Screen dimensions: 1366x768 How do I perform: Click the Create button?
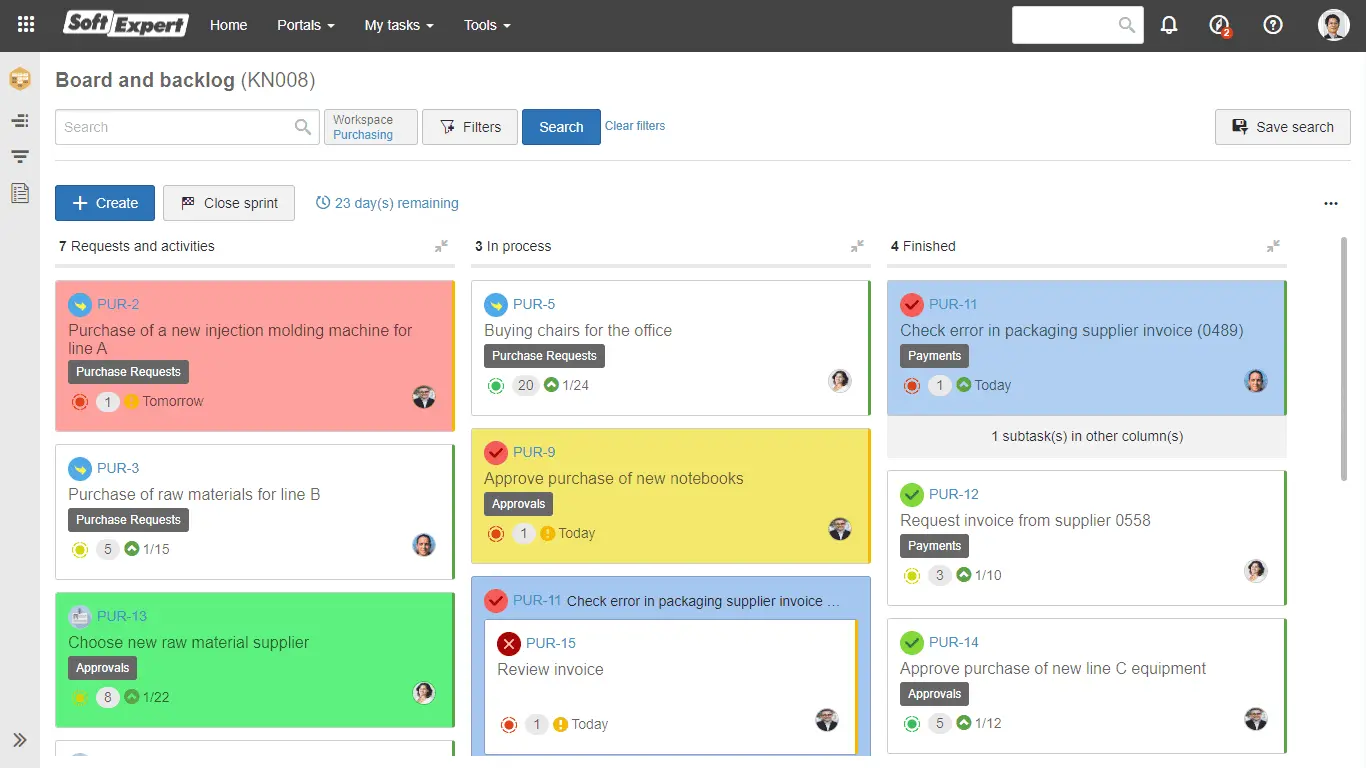(x=104, y=203)
